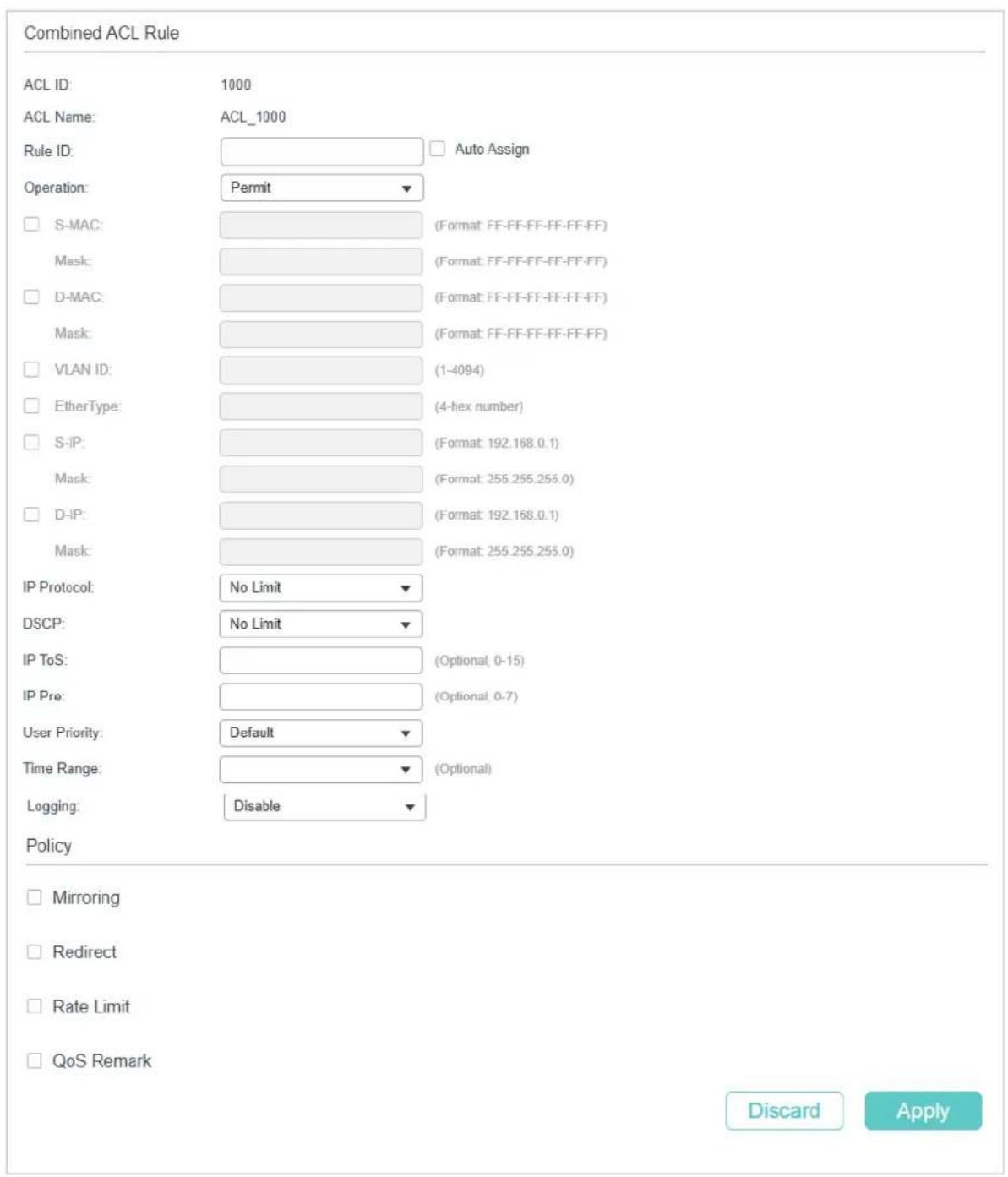The width and height of the screenshot is (1008, 1177).
Task: Open the Time Range dropdown
Action: click(x=321, y=769)
